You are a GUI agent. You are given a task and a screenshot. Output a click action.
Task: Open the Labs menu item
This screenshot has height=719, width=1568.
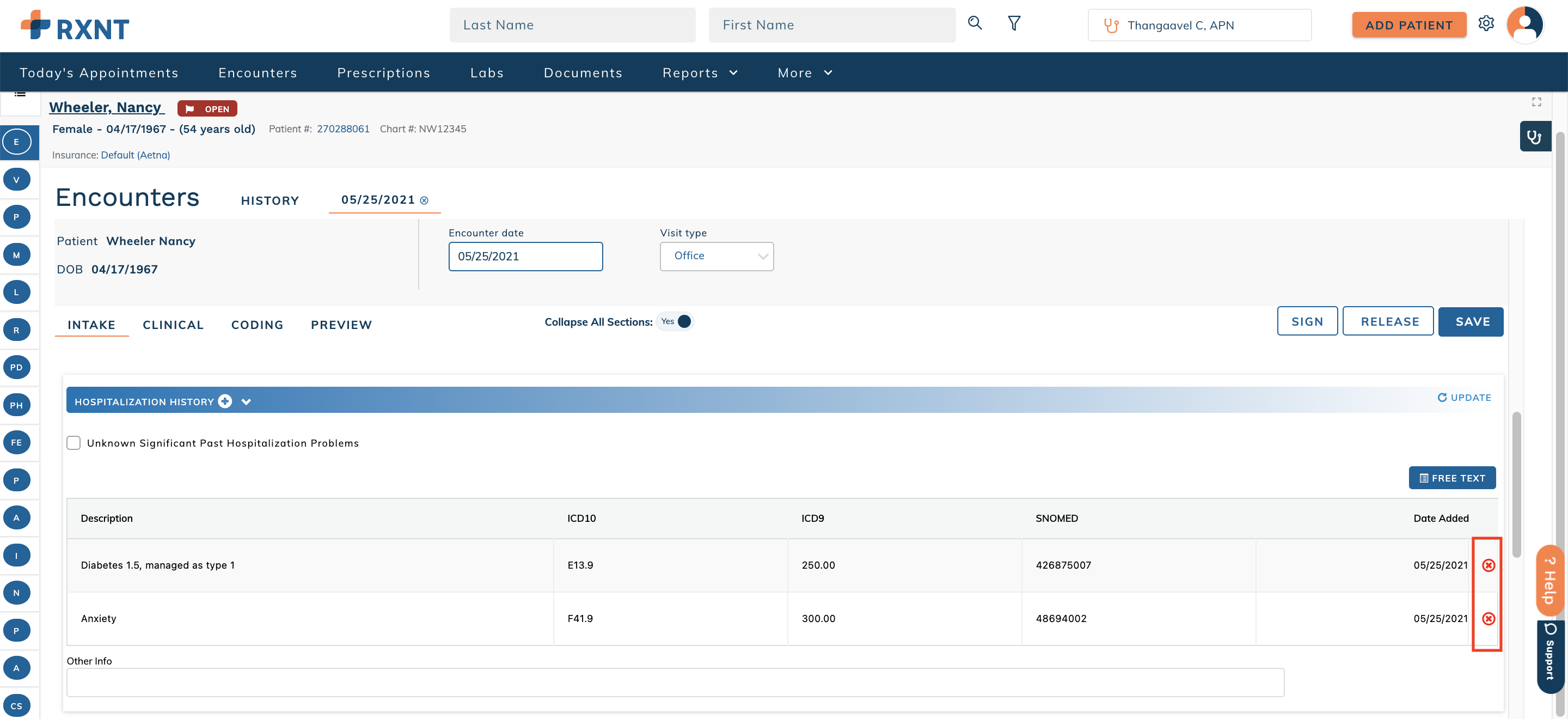tap(487, 72)
